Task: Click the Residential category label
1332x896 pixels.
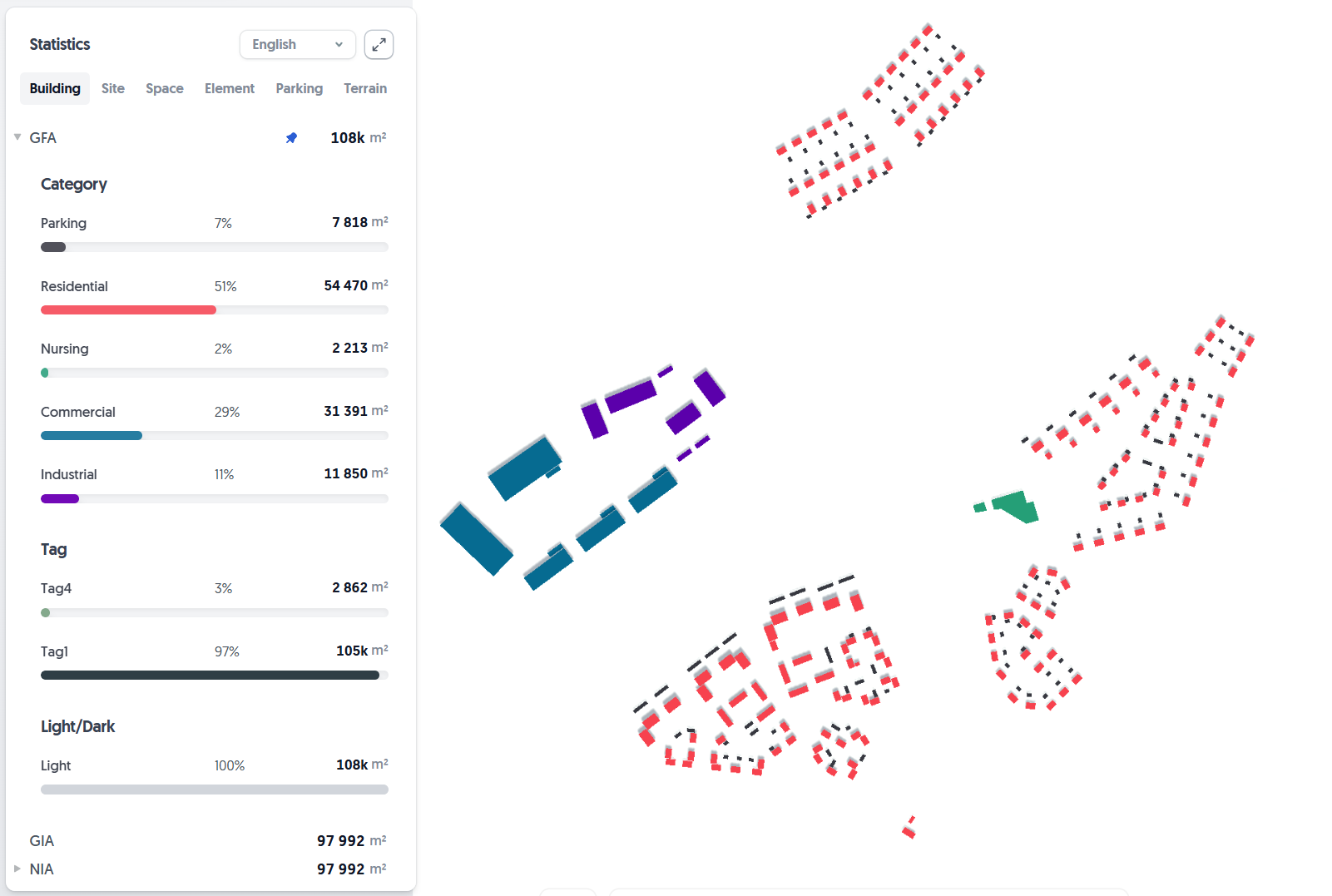Action: pos(74,286)
